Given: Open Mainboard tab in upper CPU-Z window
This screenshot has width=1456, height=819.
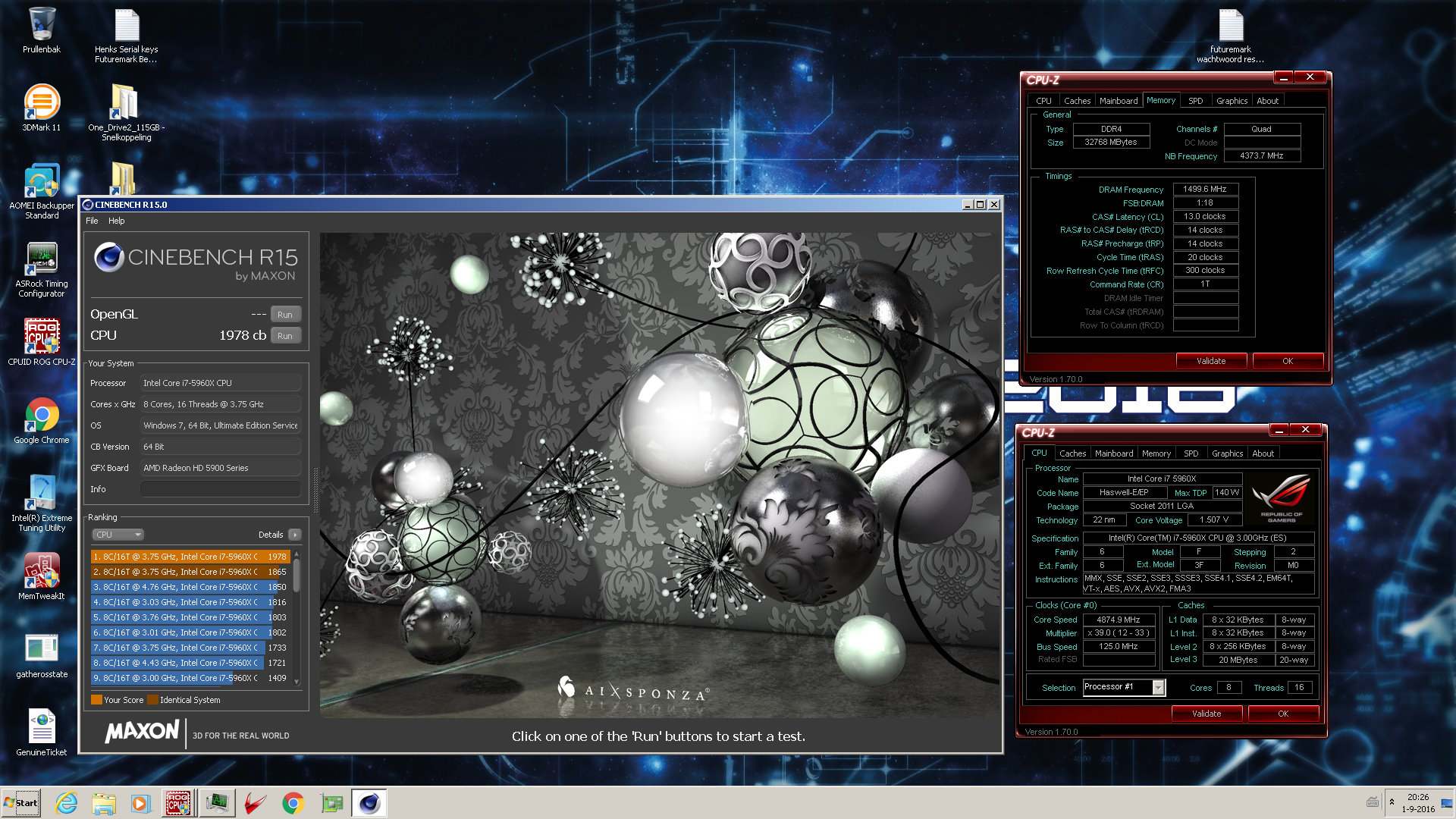Looking at the screenshot, I should (x=1119, y=101).
